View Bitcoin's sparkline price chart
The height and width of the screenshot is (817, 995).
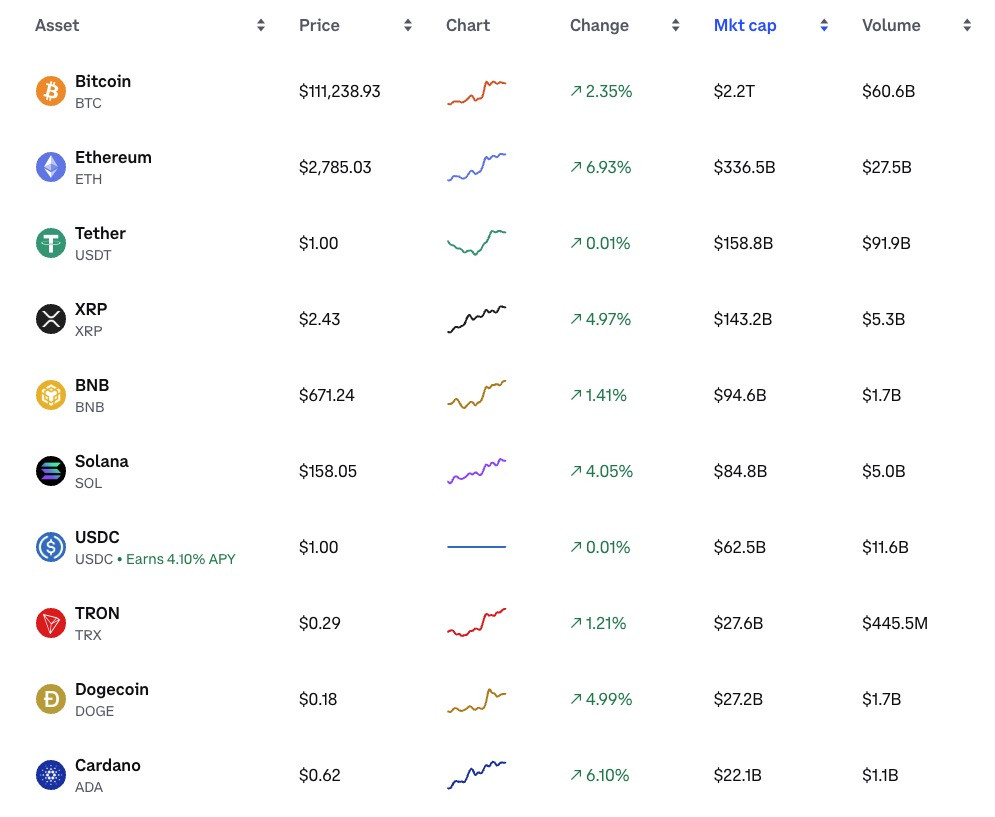pyautogui.click(x=477, y=92)
